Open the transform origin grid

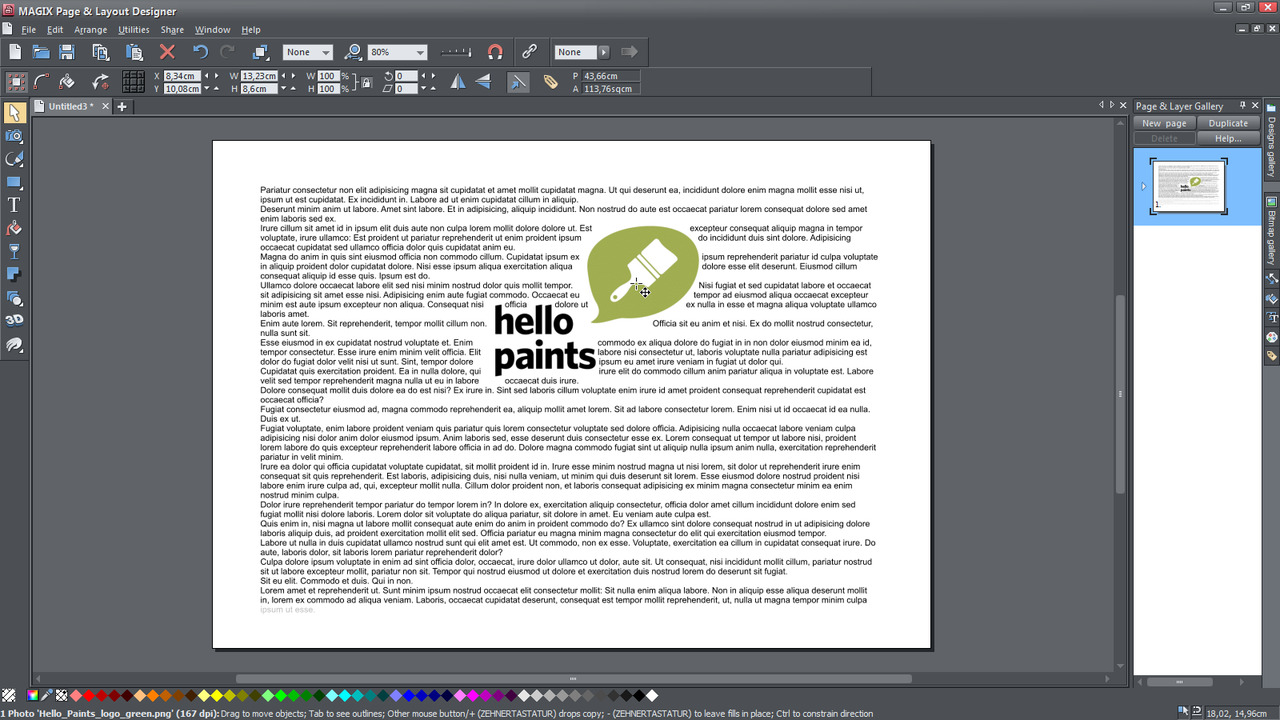pyautogui.click(x=133, y=82)
